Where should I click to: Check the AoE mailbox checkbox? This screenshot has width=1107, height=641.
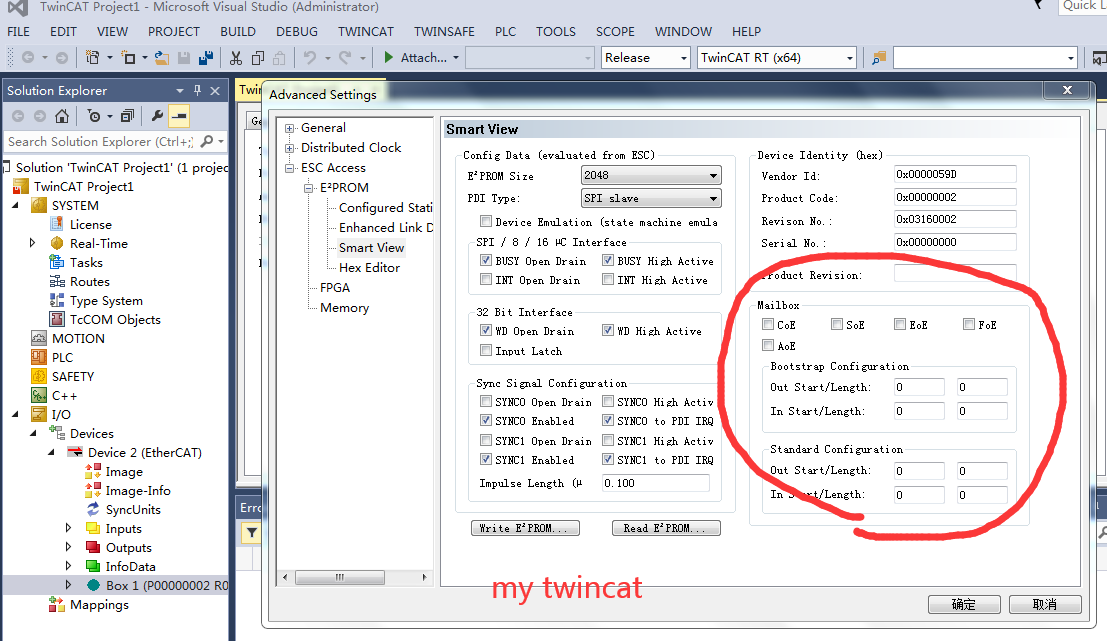point(768,345)
